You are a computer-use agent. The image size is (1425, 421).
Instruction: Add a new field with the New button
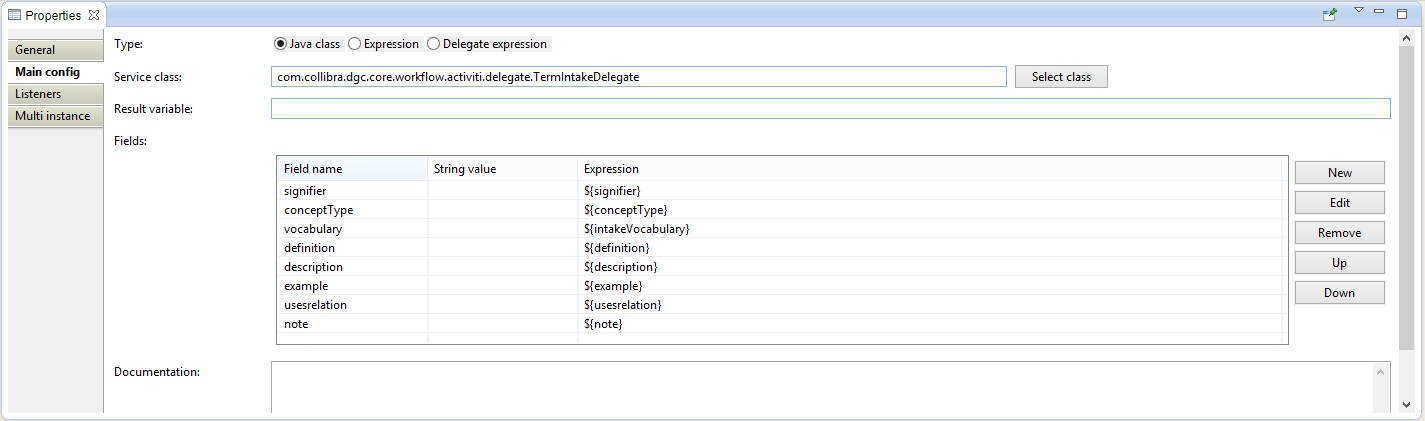(1340, 173)
